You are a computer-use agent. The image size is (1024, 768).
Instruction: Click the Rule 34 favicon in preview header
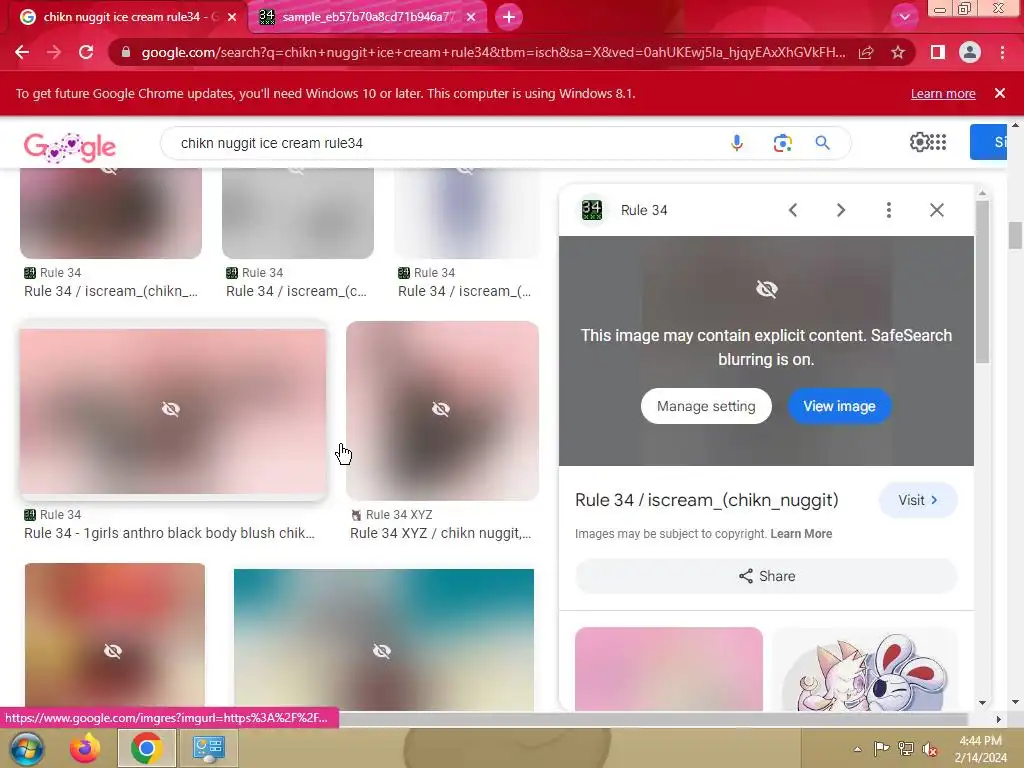(592, 210)
